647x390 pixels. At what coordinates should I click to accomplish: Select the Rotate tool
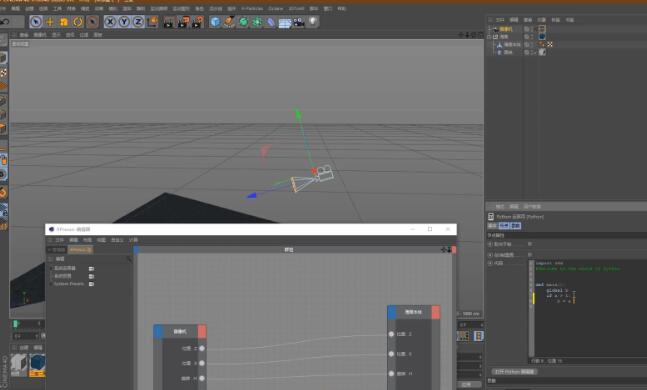tap(78, 21)
